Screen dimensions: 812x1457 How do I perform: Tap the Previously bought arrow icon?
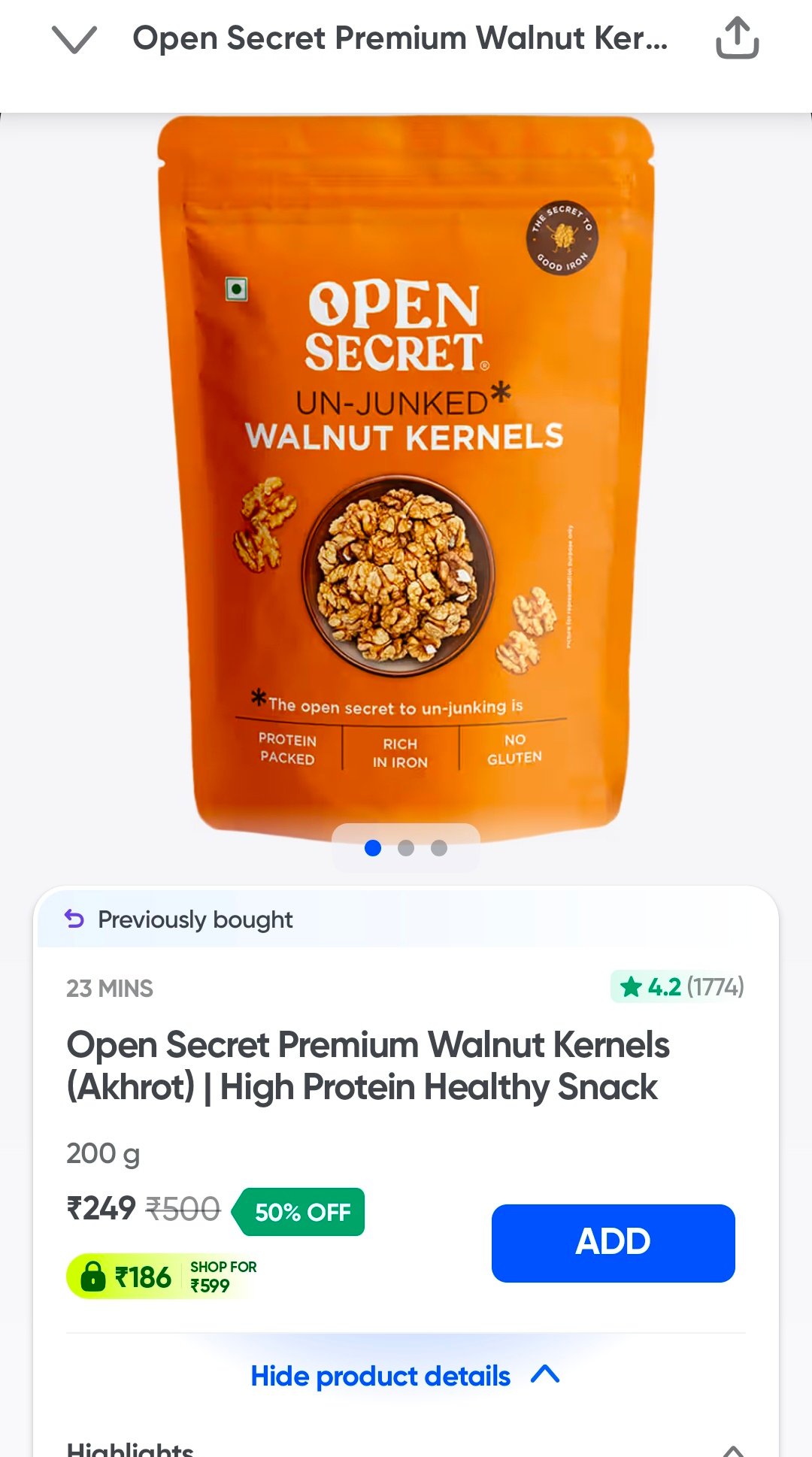click(x=74, y=919)
